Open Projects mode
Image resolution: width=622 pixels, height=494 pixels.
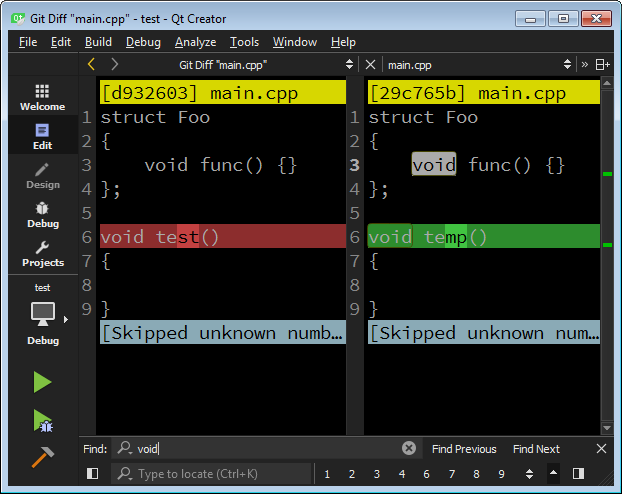42,253
